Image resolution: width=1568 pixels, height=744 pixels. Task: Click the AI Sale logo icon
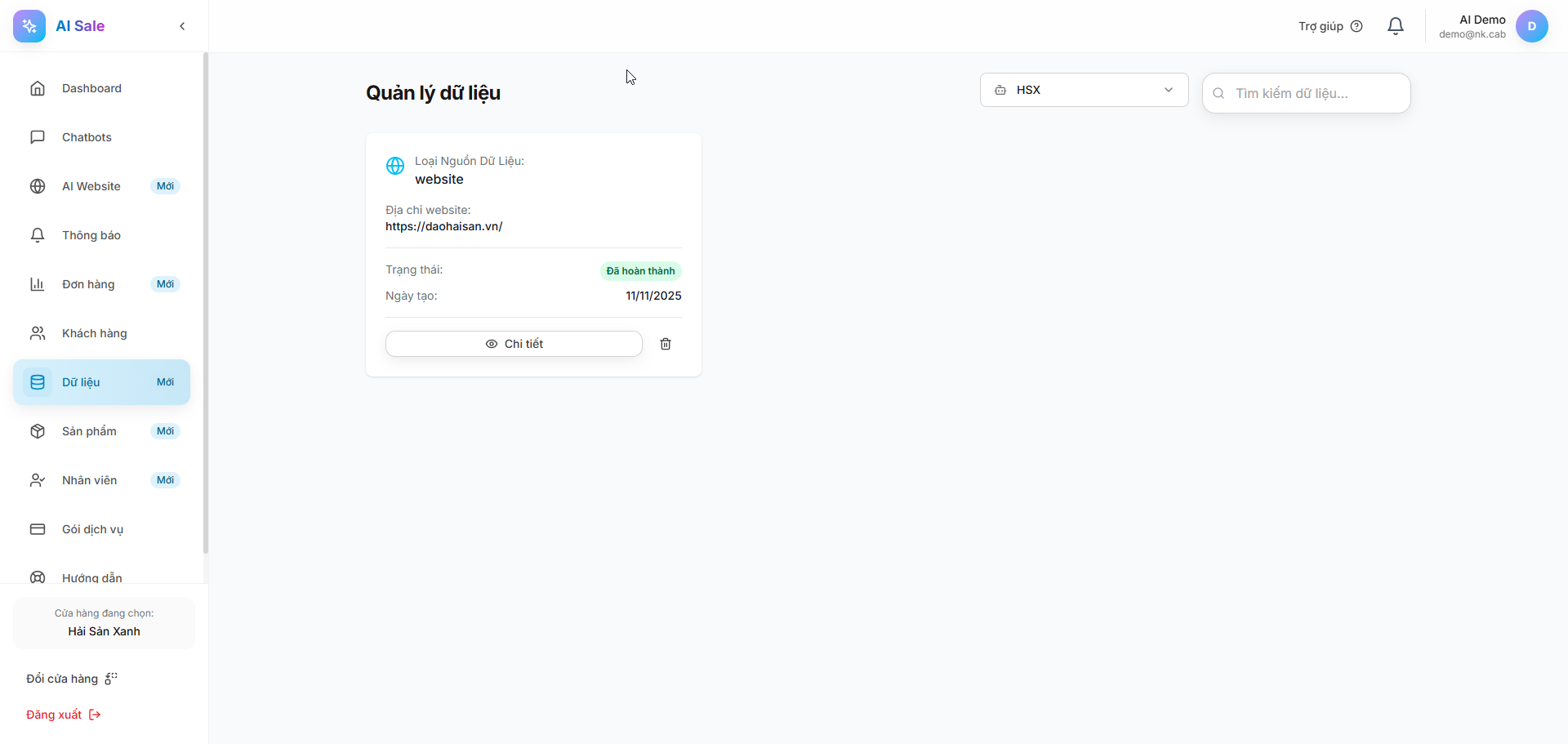(29, 26)
